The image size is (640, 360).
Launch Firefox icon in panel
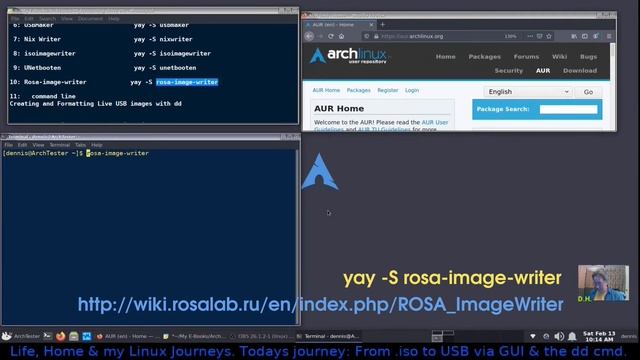click(61, 336)
